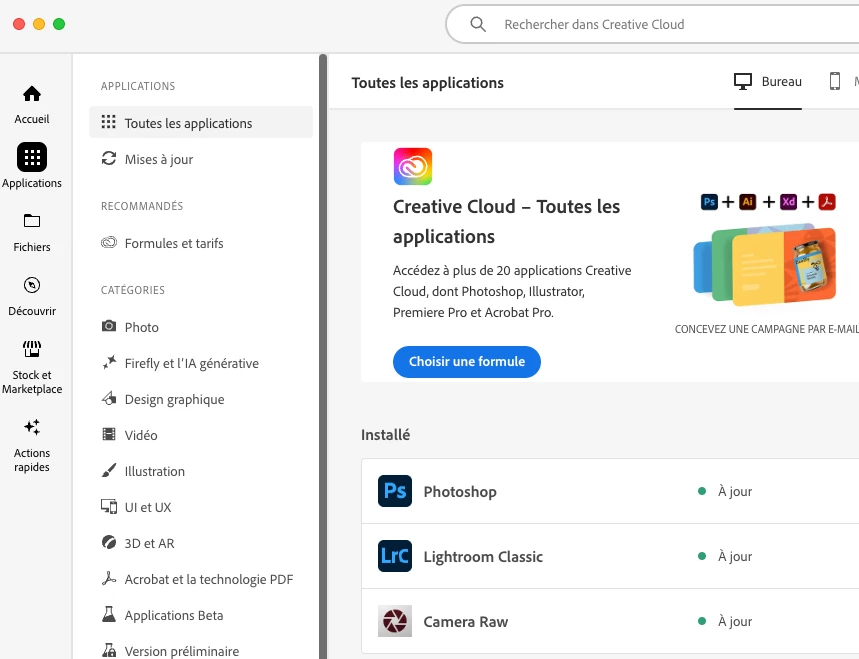This screenshot has width=859, height=659.
Task: Switch to the Bureau tab
Action: 768,82
